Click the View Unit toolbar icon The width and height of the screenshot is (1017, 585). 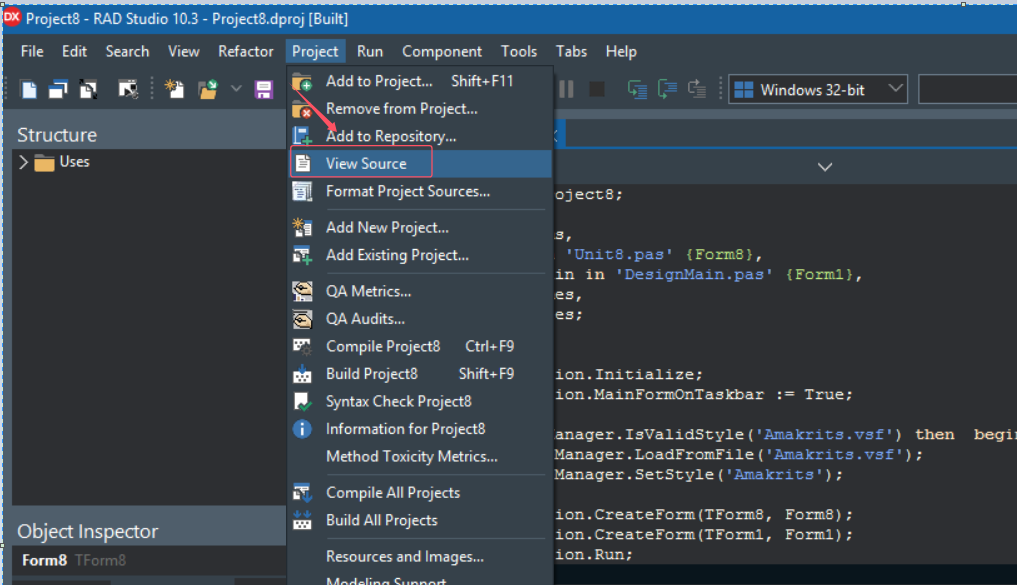[x=58, y=89]
